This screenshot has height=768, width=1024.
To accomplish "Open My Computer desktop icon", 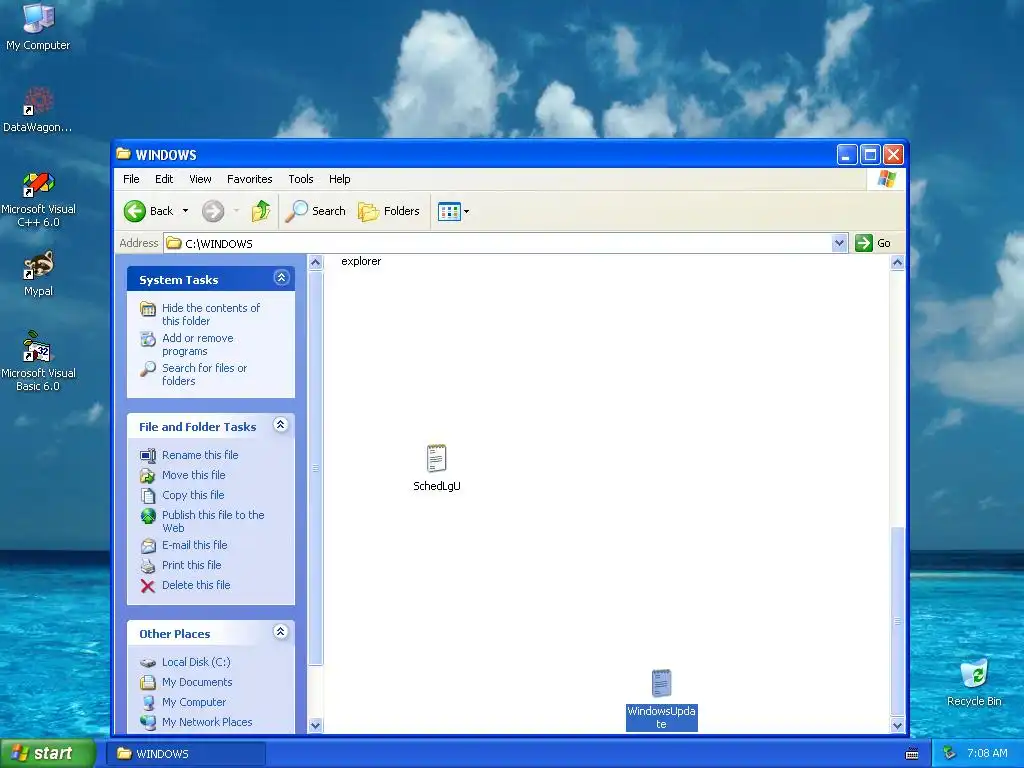I will (38, 26).
